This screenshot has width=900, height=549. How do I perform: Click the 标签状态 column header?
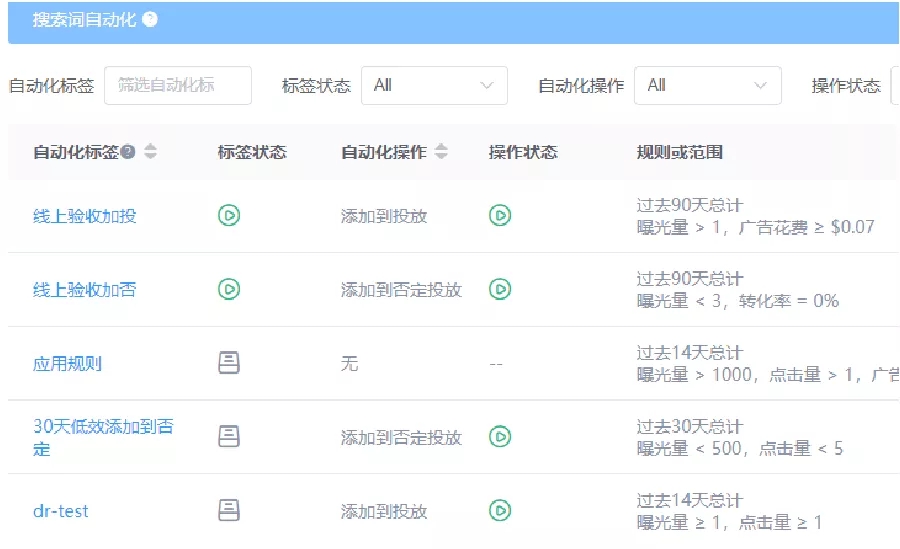(x=252, y=152)
